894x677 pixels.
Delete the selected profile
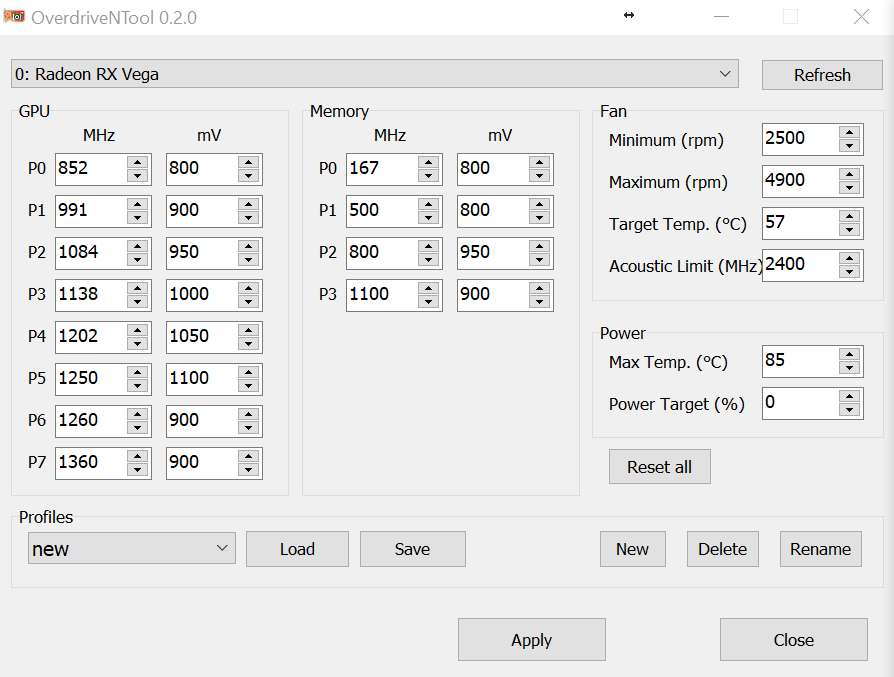click(722, 549)
